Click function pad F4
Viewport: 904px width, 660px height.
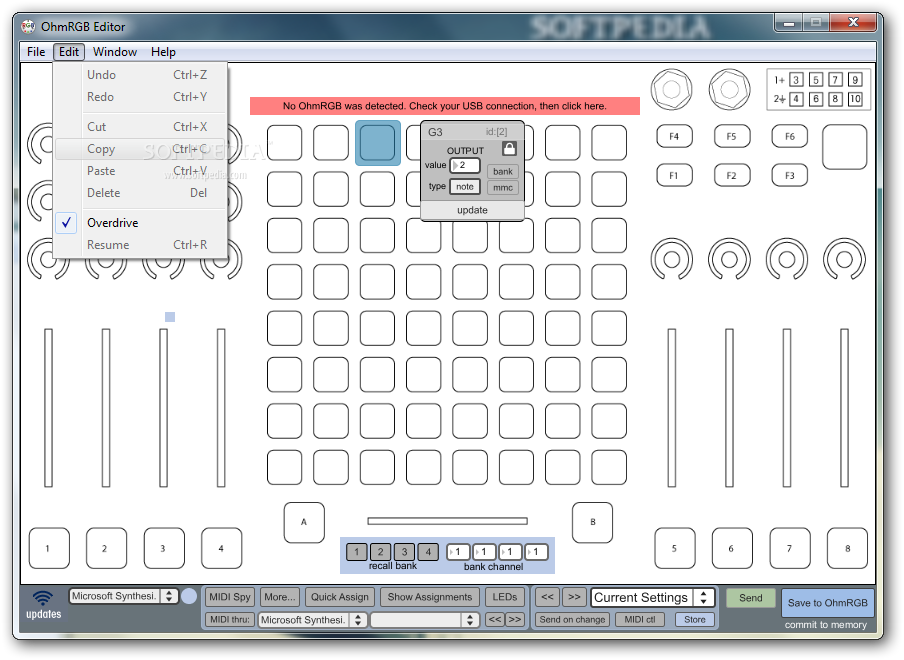point(674,137)
